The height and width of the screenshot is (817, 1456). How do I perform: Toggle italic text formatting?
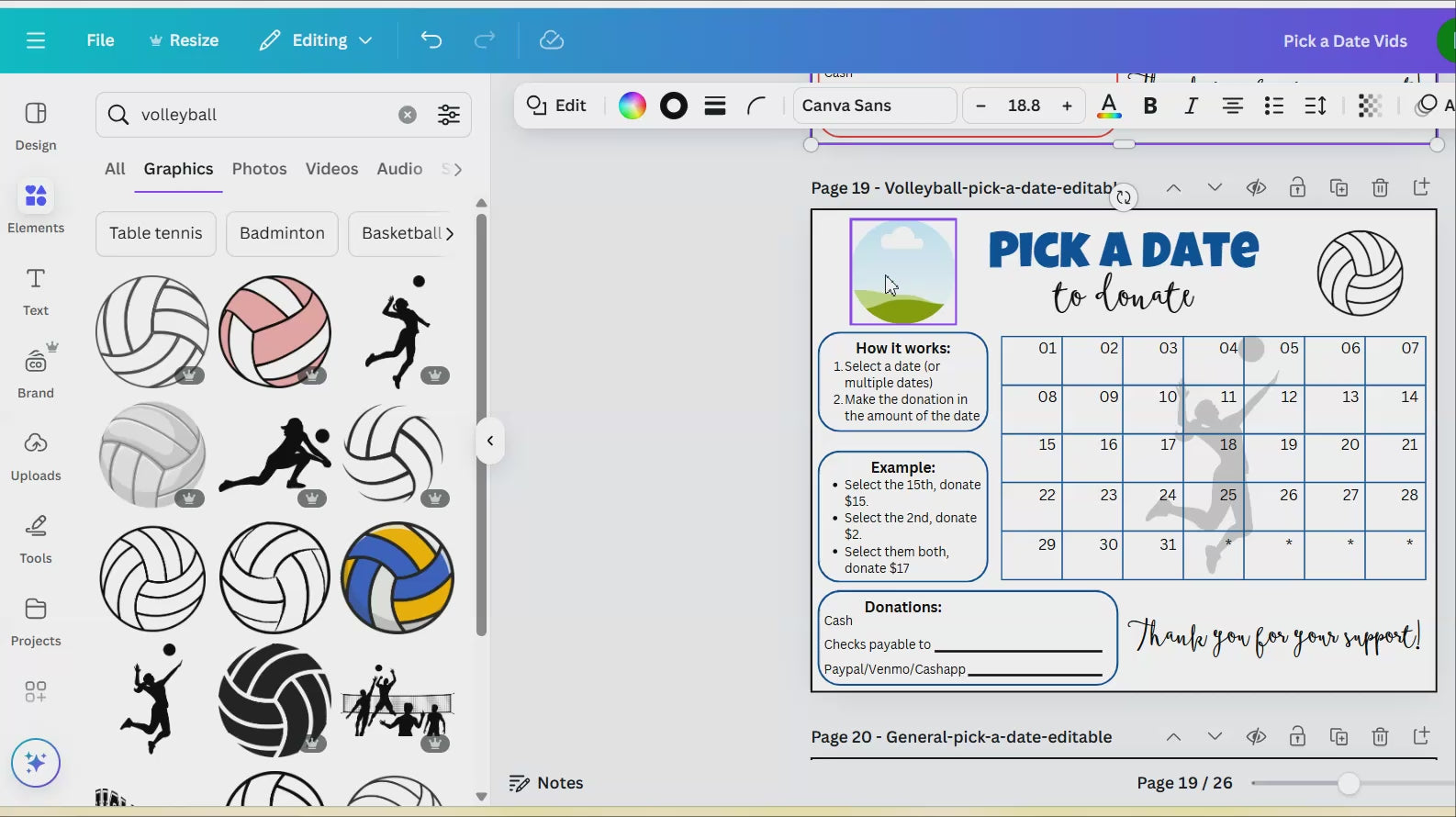tap(1191, 106)
